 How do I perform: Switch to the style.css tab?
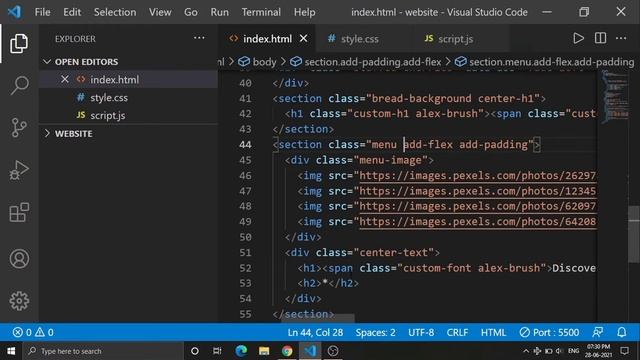pos(359,39)
